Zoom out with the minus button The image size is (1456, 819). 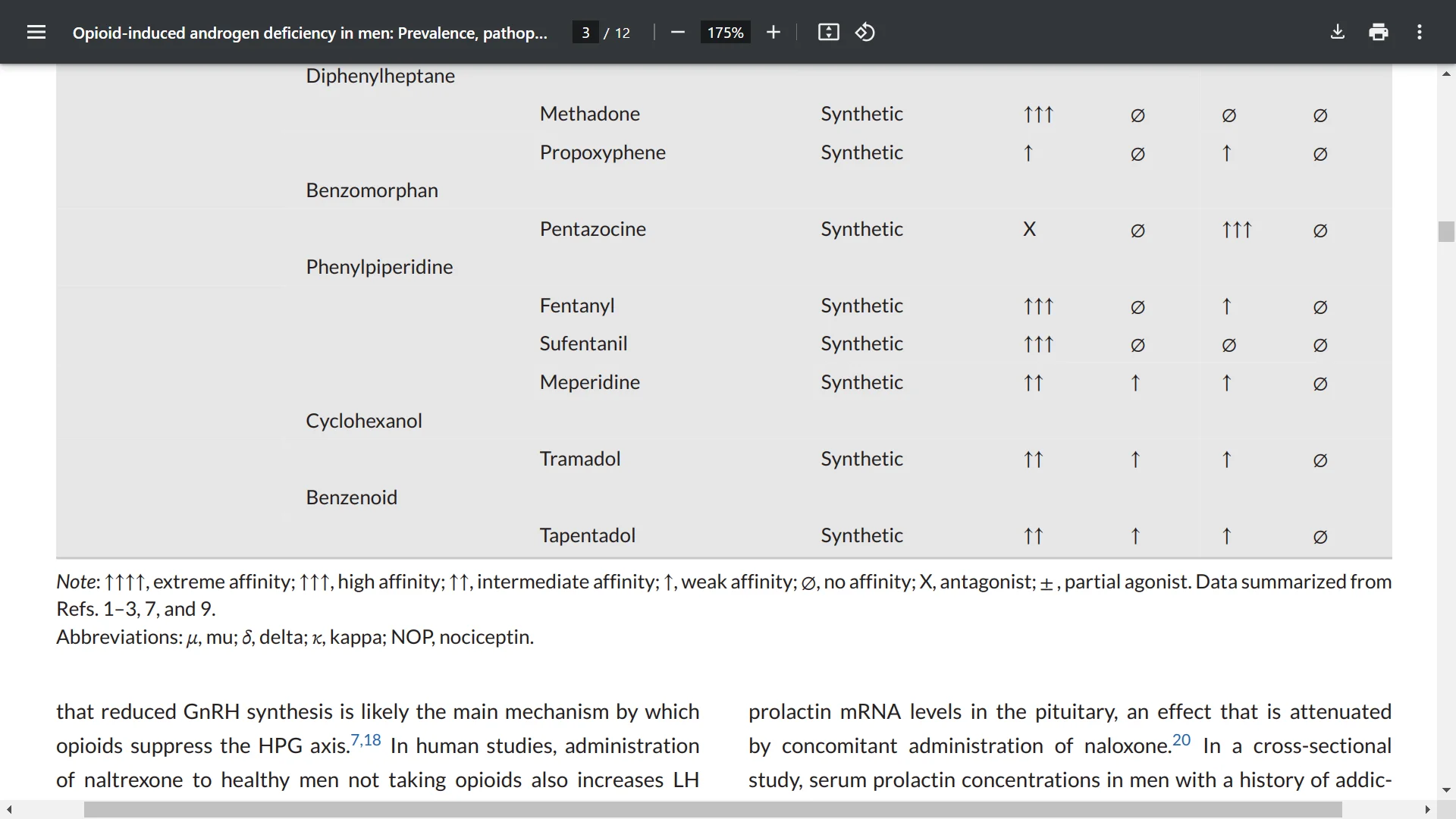tap(678, 32)
